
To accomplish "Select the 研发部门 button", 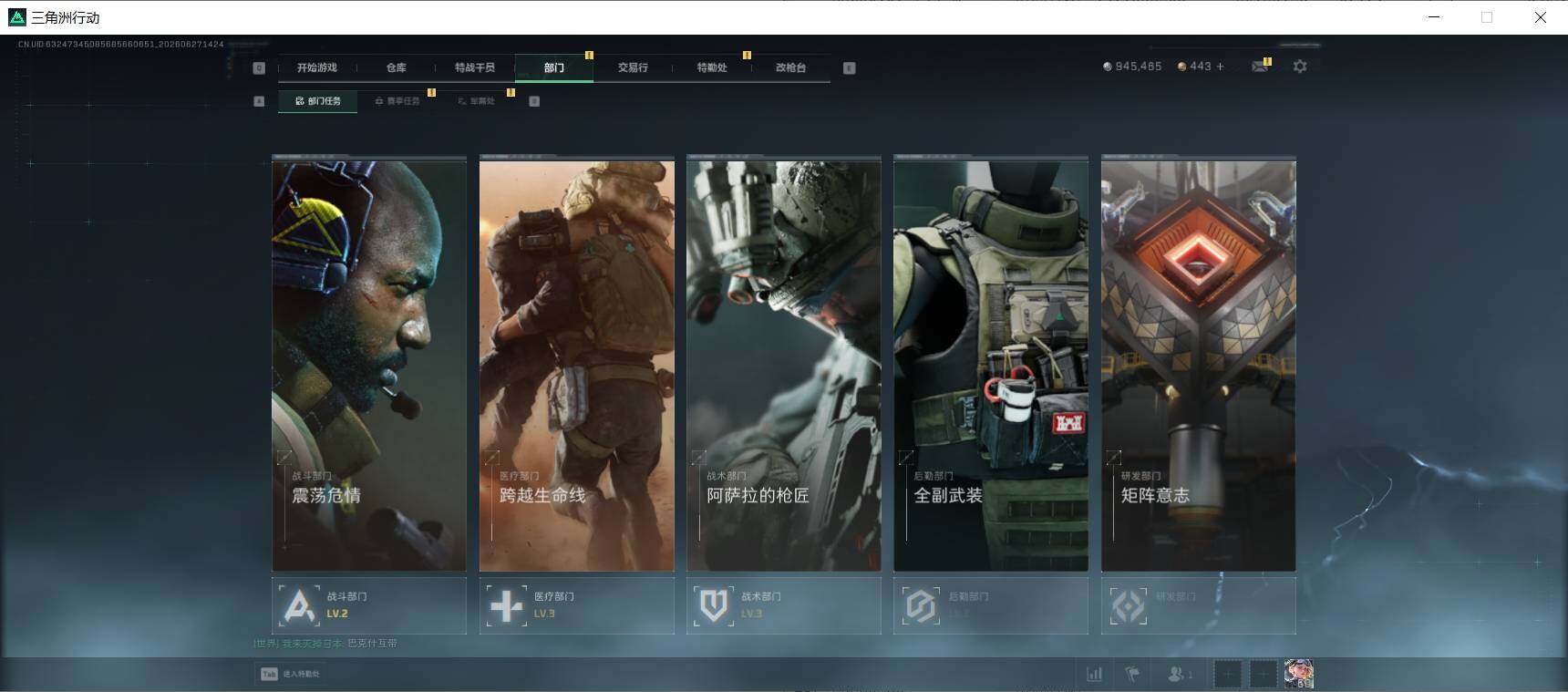I will click(x=1199, y=605).
